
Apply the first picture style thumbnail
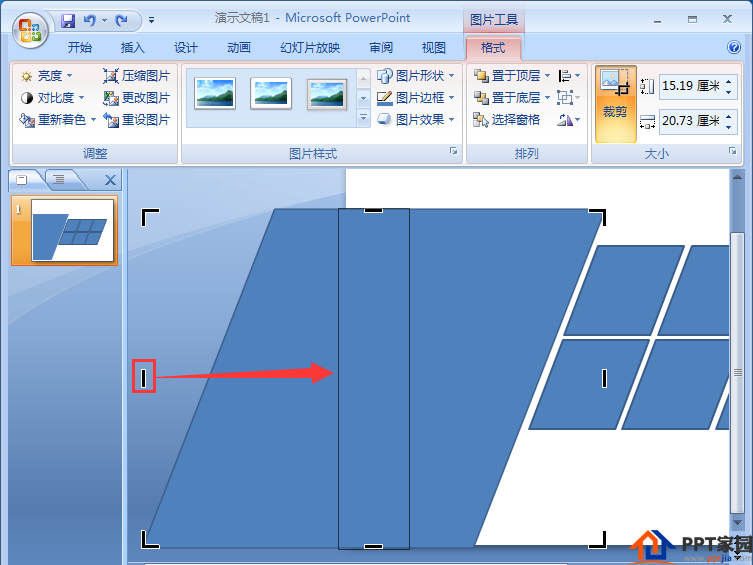point(215,93)
